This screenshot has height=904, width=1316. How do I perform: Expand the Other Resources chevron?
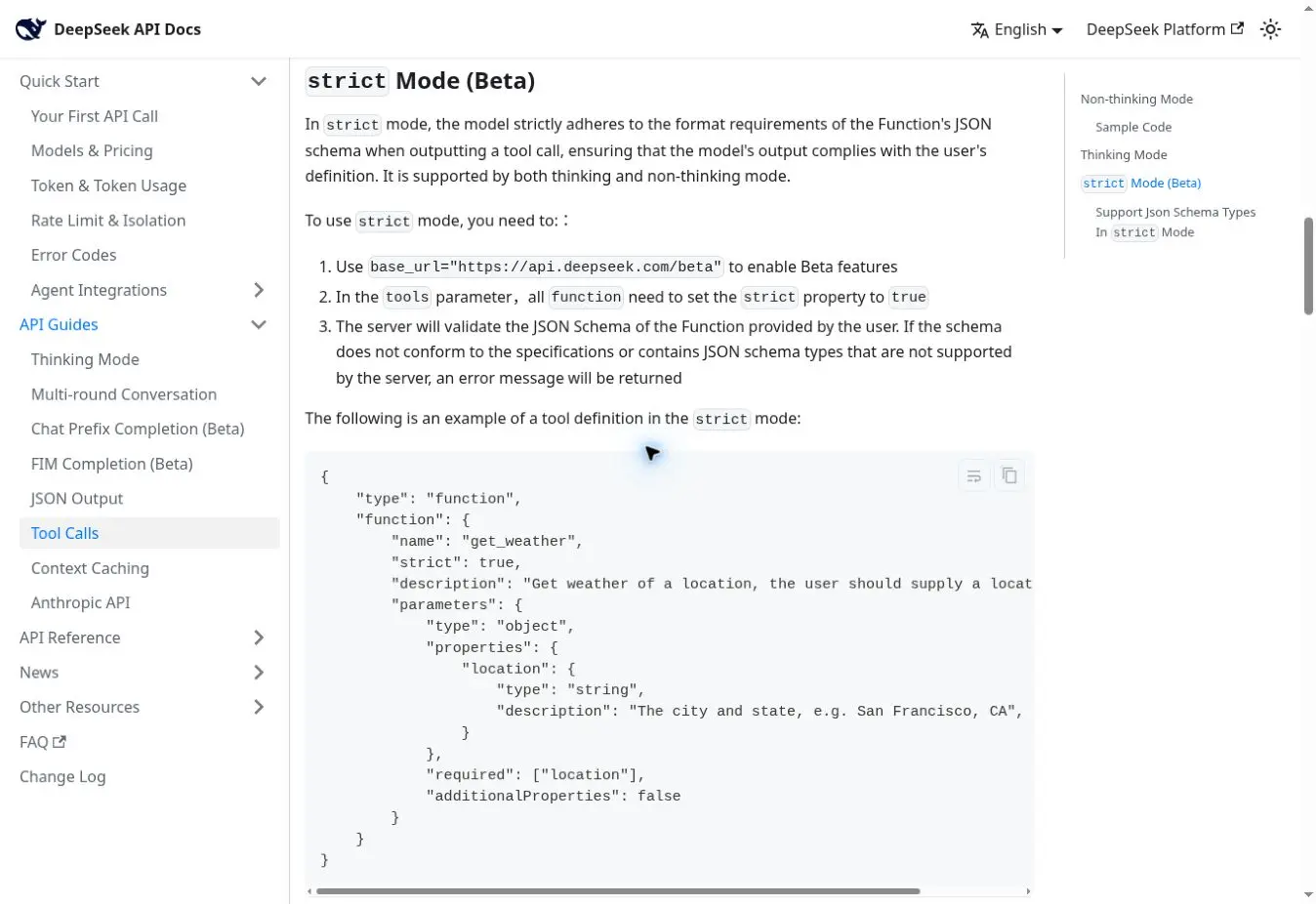click(259, 707)
